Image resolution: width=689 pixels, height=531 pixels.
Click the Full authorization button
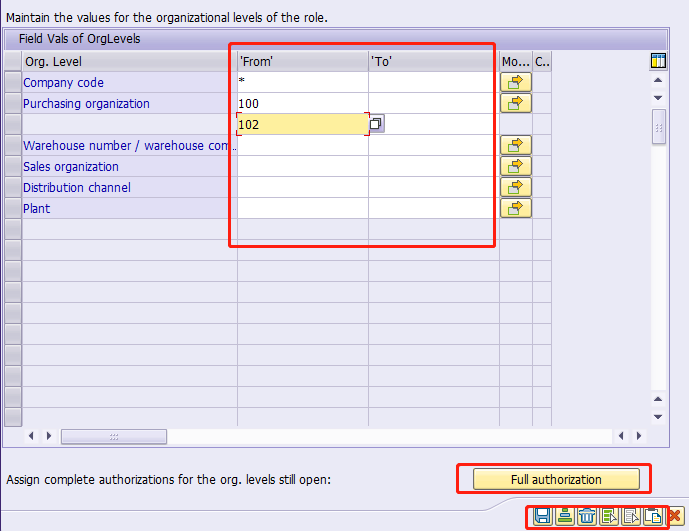(556, 479)
